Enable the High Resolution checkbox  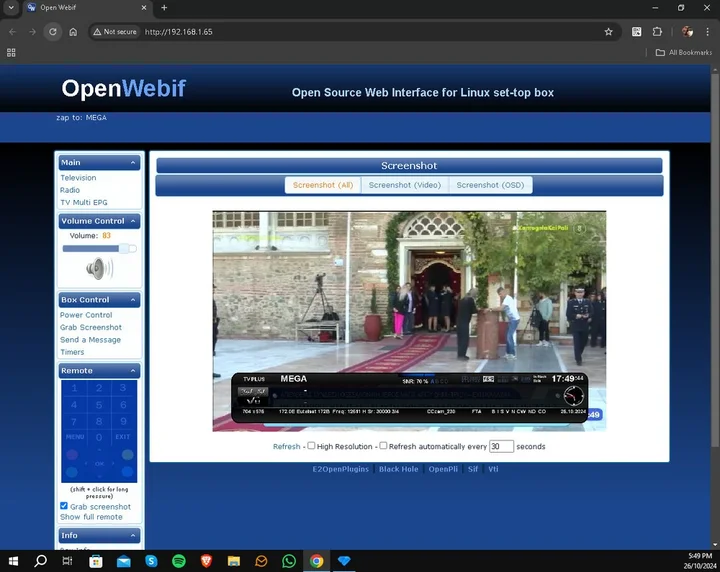point(311,446)
